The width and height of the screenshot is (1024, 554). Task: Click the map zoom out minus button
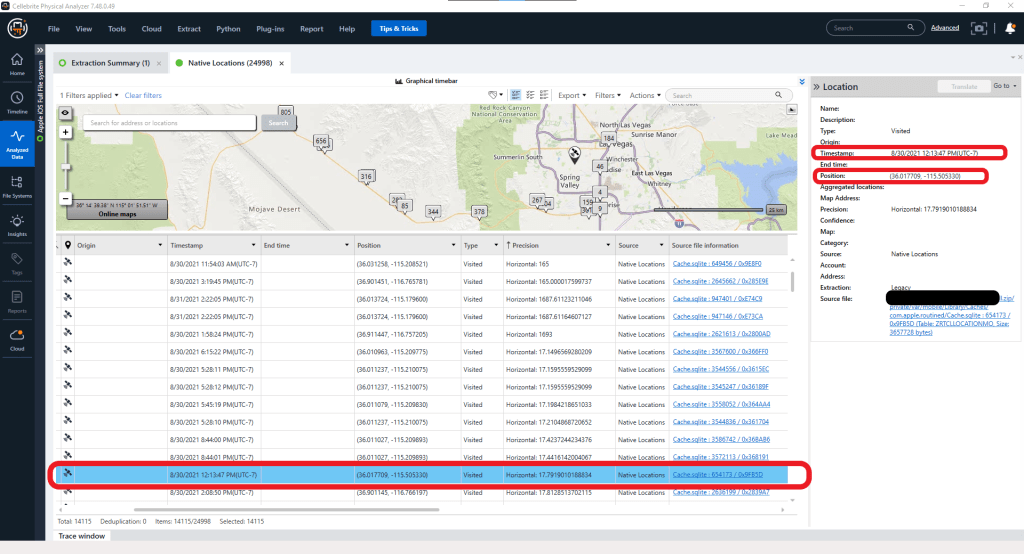coord(66,198)
